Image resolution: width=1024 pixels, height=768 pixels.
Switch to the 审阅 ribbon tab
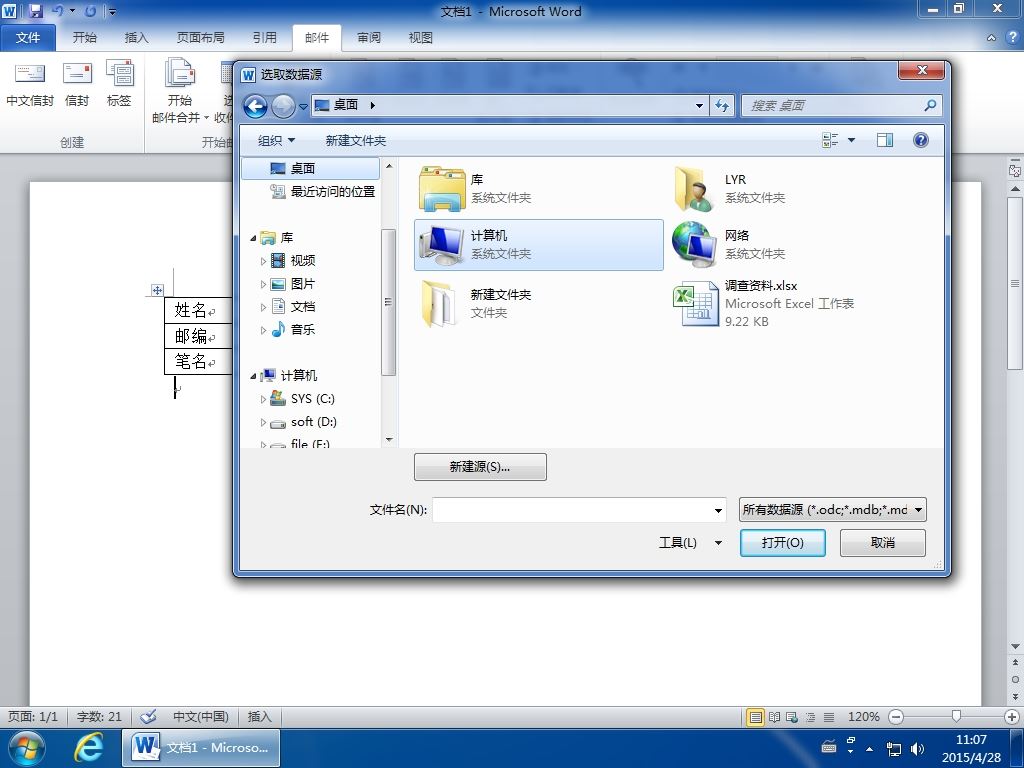tap(369, 37)
